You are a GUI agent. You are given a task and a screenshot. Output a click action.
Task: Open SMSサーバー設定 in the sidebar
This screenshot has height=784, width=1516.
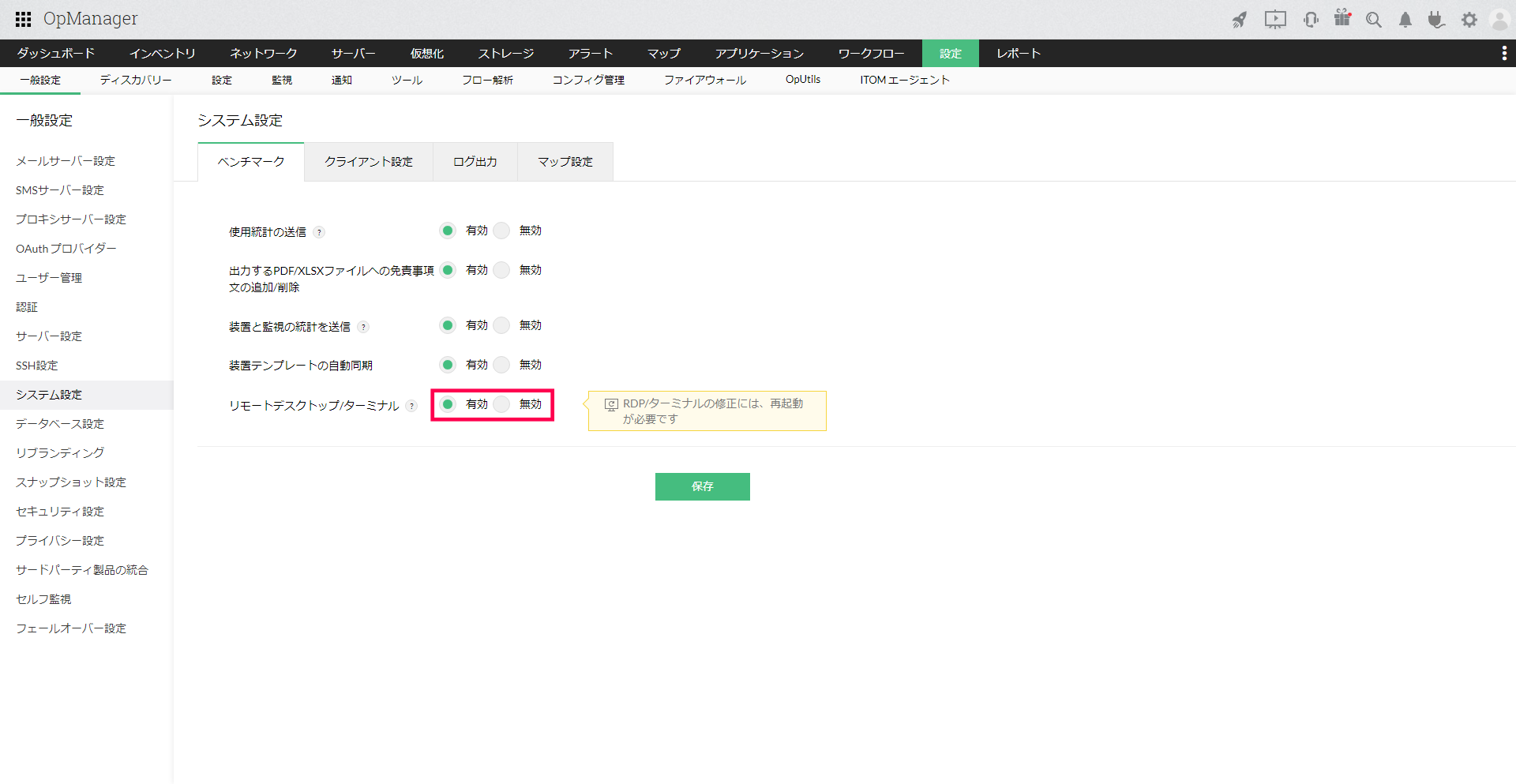[x=60, y=190]
